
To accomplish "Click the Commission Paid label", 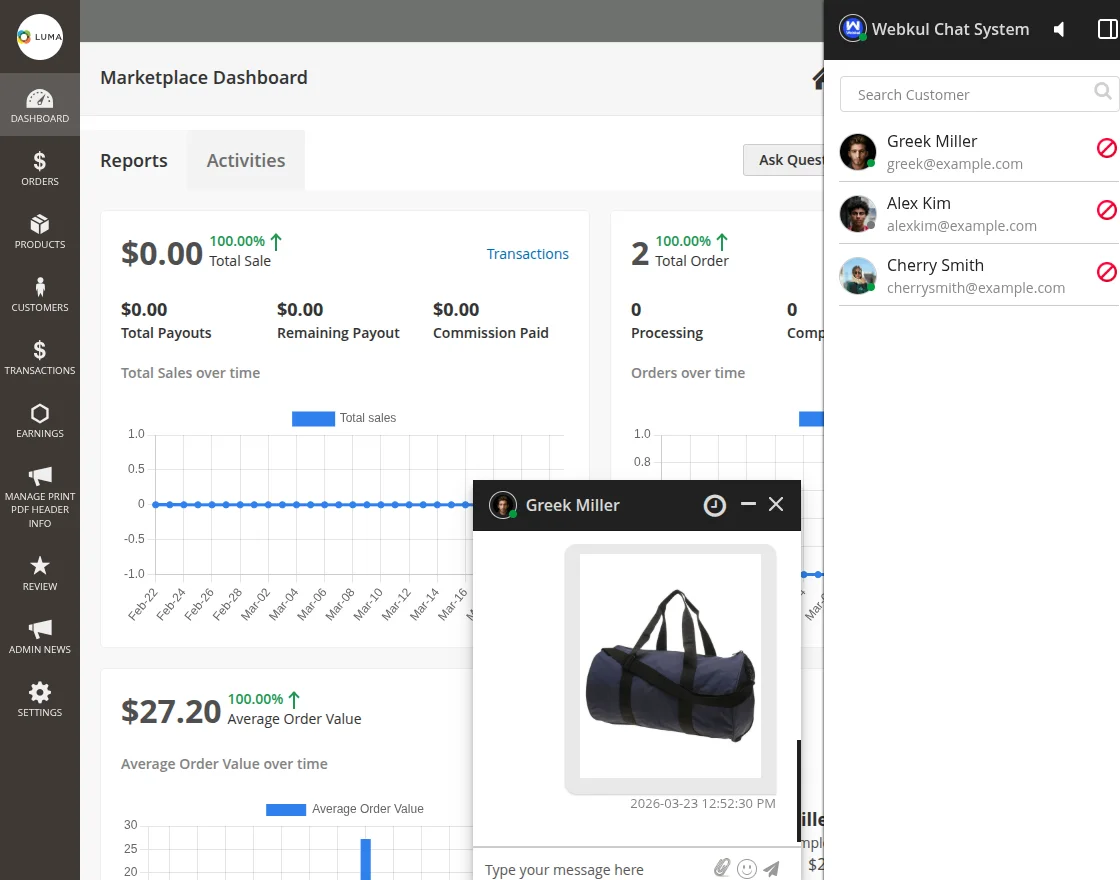I will point(491,333).
